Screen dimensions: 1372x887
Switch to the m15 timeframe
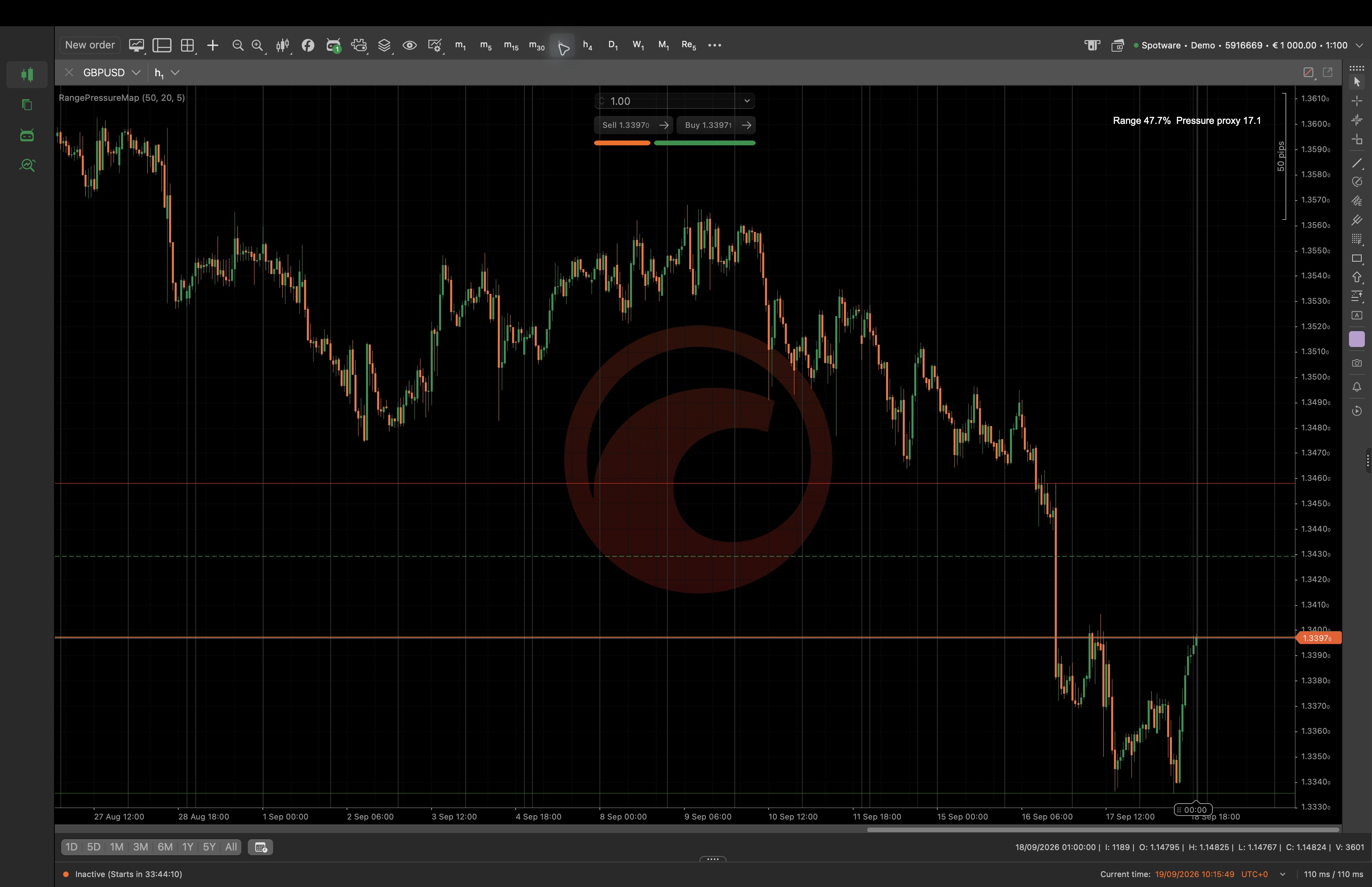(x=511, y=45)
